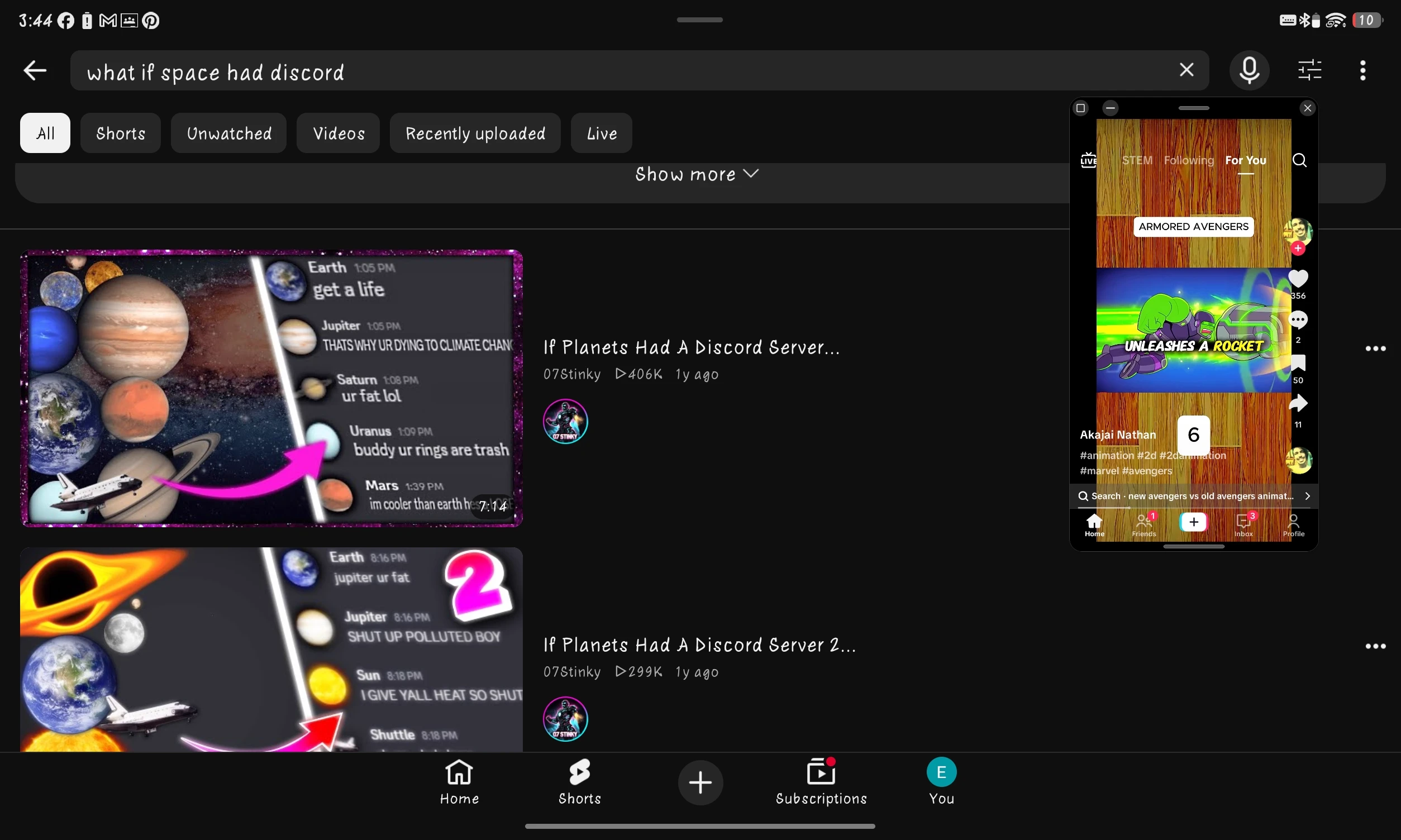Follow creator with red plus badge in TikTok
The image size is (1401, 840).
(1298, 249)
